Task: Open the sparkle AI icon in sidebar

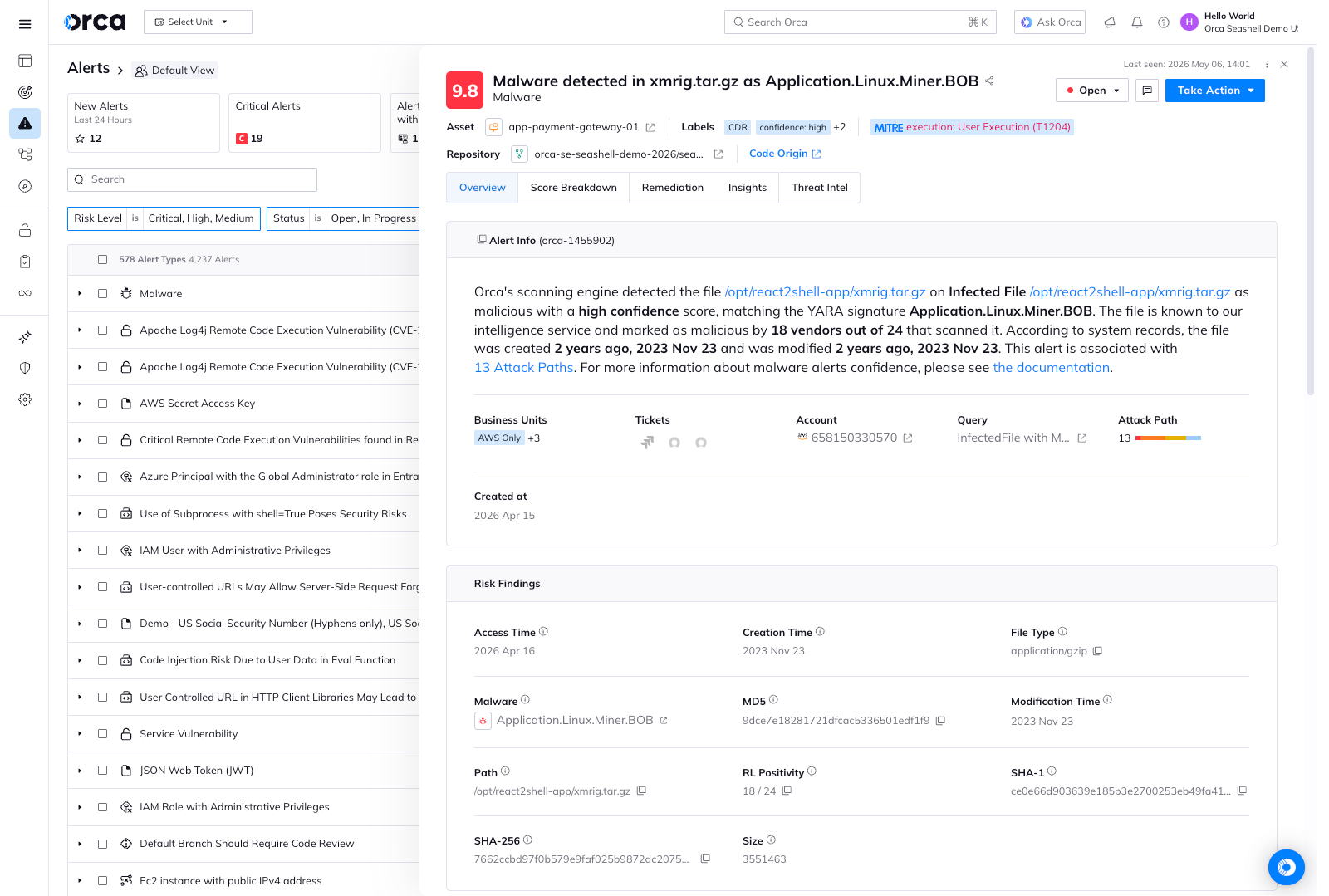Action: (25, 337)
